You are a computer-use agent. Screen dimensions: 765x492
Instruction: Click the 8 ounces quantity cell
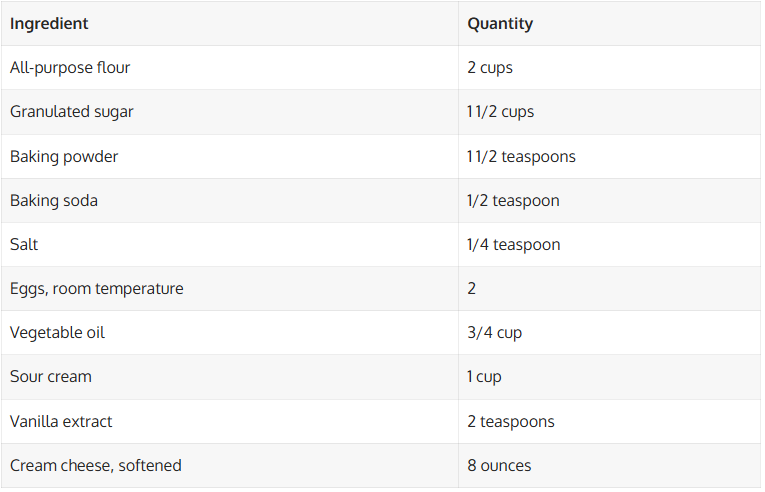pyautogui.click(x=499, y=465)
